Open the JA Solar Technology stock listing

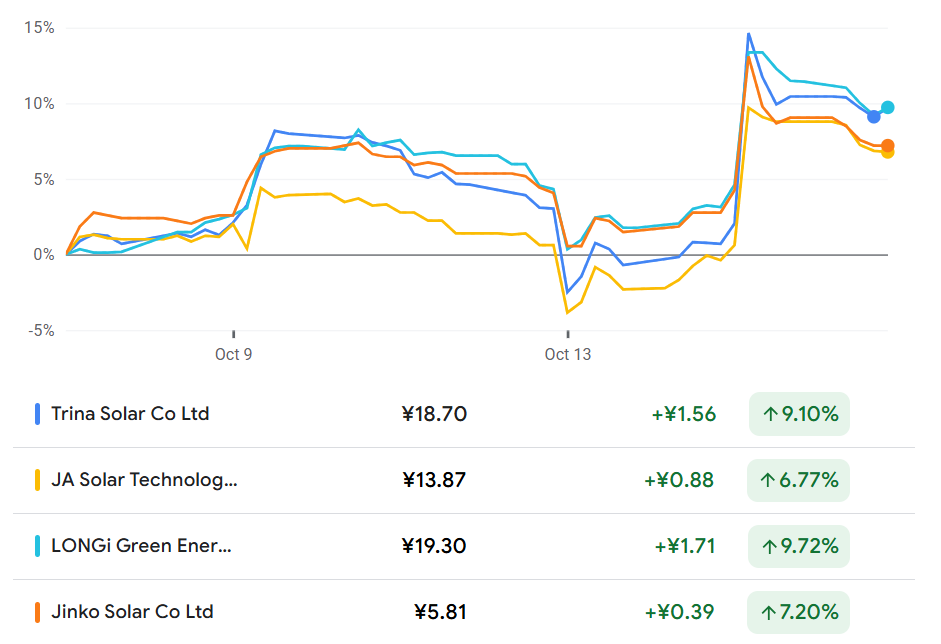(144, 481)
